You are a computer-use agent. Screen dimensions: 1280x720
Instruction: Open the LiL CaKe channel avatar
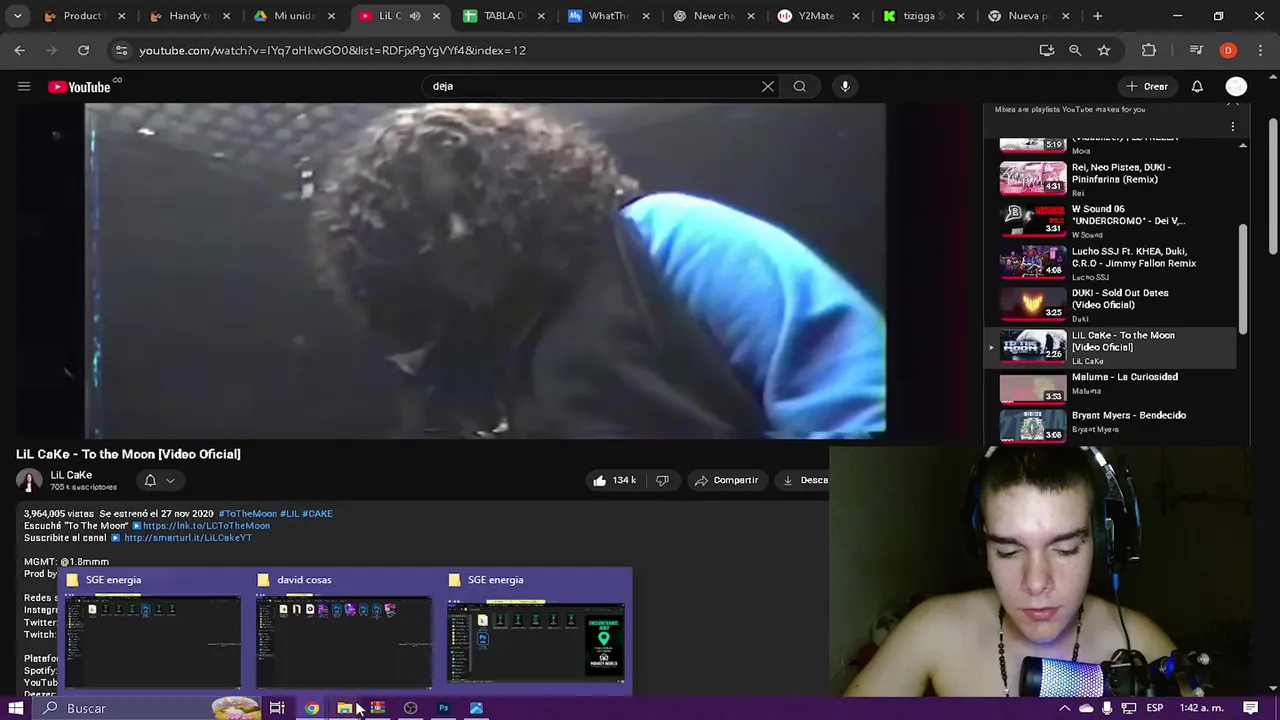tap(29, 481)
